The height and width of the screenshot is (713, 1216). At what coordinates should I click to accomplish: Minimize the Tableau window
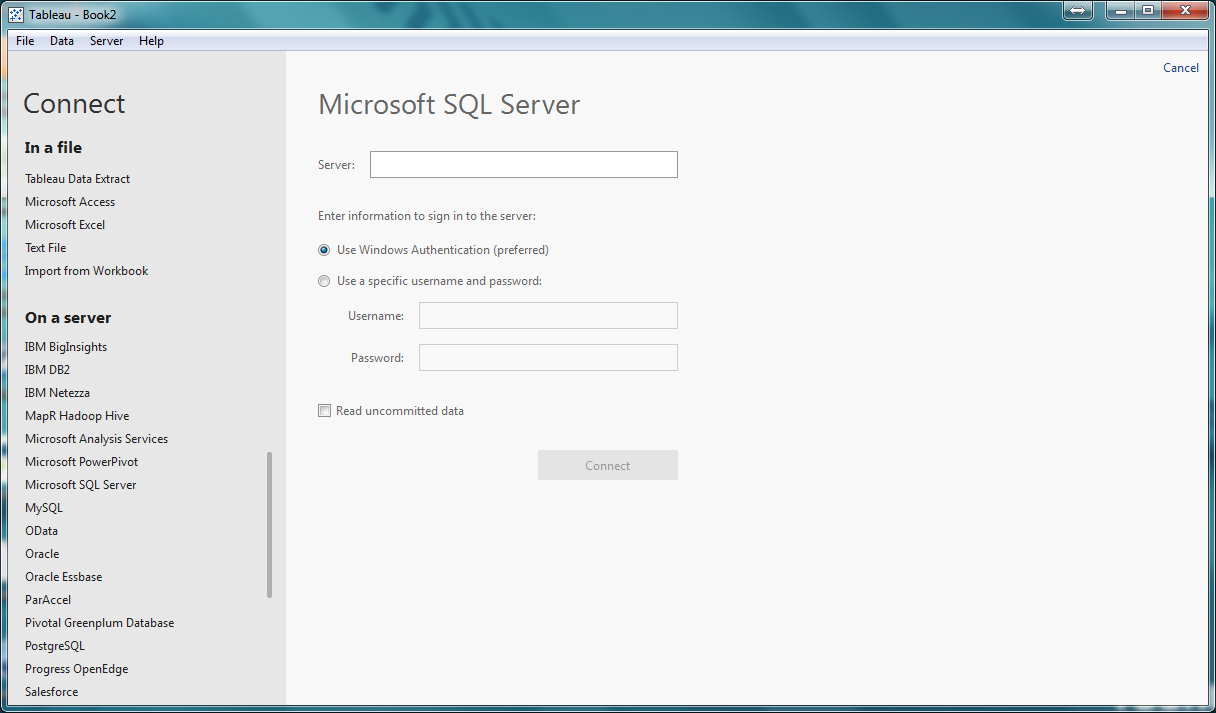(1120, 10)
